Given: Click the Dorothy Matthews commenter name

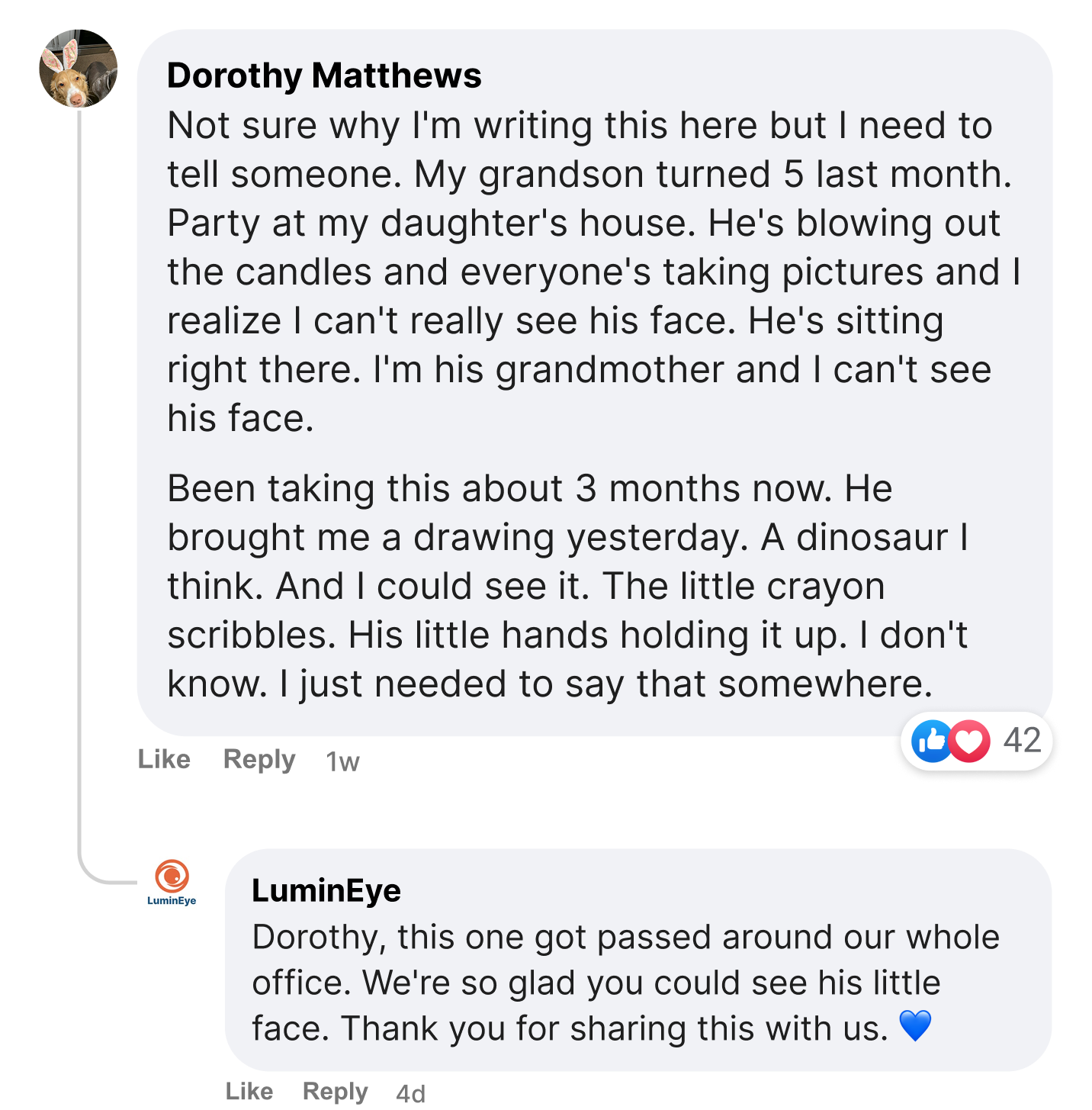Looking at the screenshot, I should pyautogui.click(x=324, y=76).
